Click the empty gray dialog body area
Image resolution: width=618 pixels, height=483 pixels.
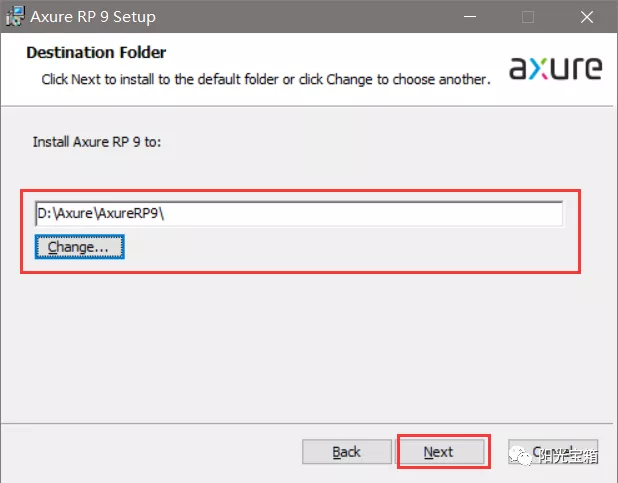tap(300, 340)
